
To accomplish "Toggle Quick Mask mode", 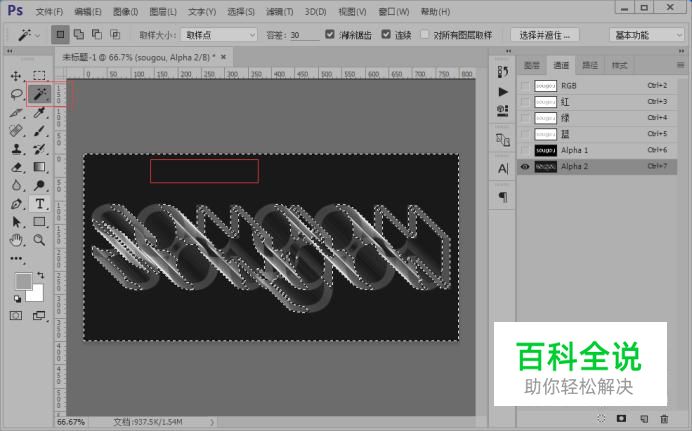I will tap(16, 315).
